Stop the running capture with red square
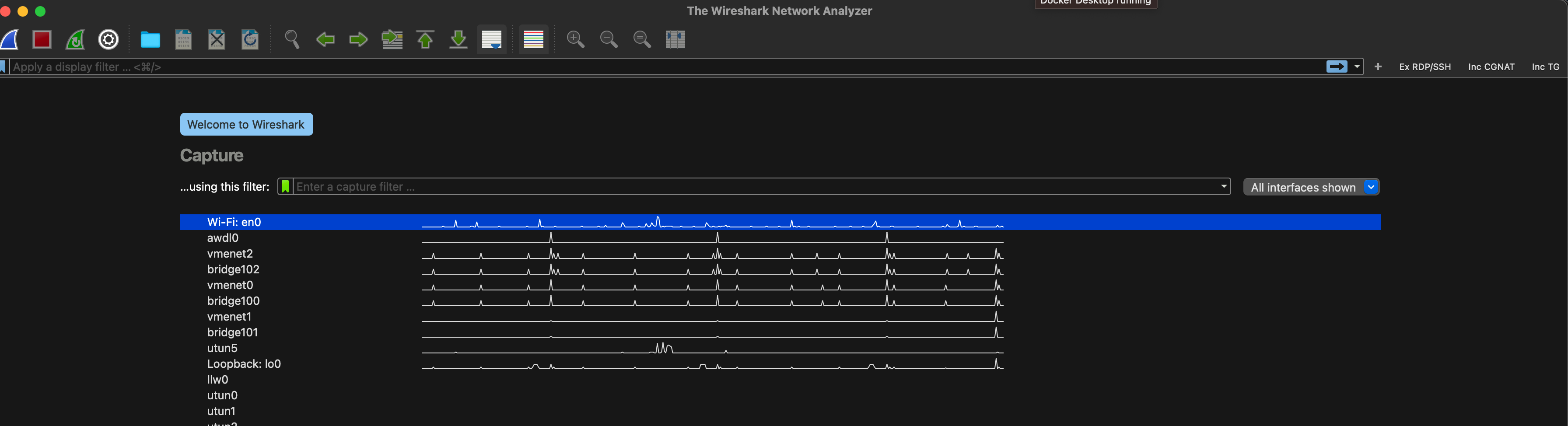 pyautogui.click(x=42, y=39)
